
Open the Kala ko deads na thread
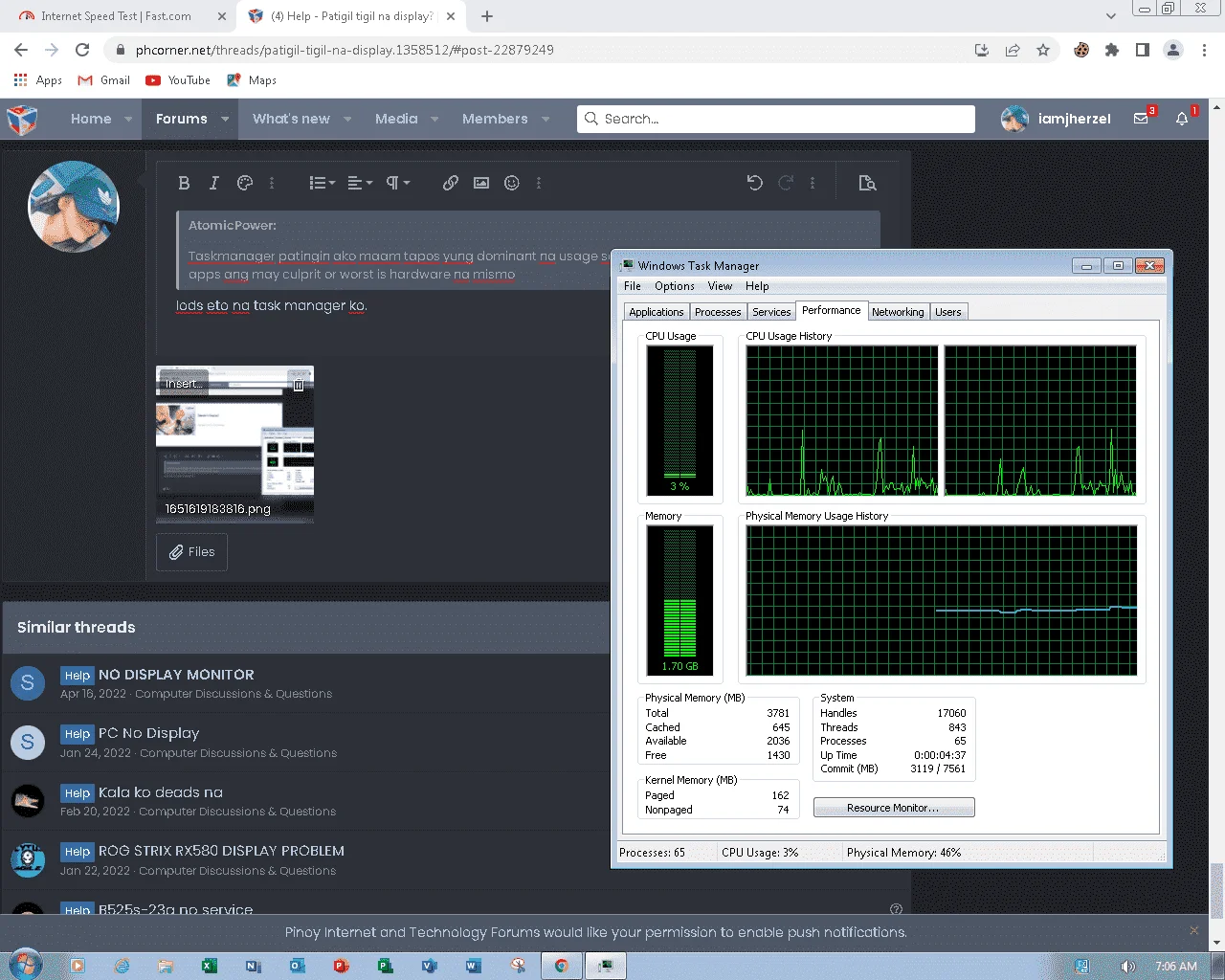[x=161, y=792]
